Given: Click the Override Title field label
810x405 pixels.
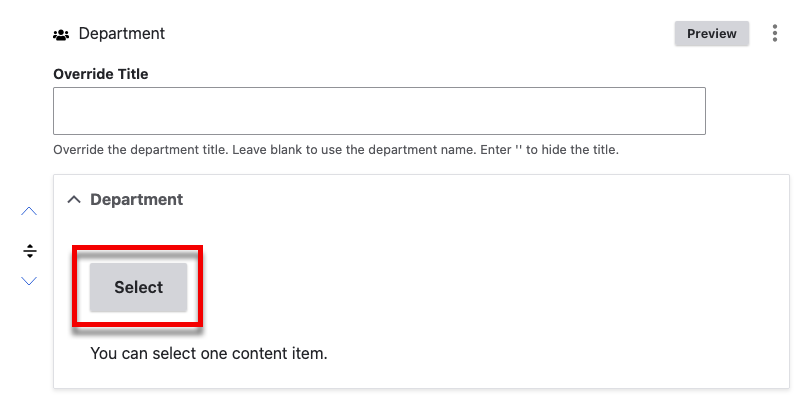Looking at the screenshot, I should click(101, 74).
